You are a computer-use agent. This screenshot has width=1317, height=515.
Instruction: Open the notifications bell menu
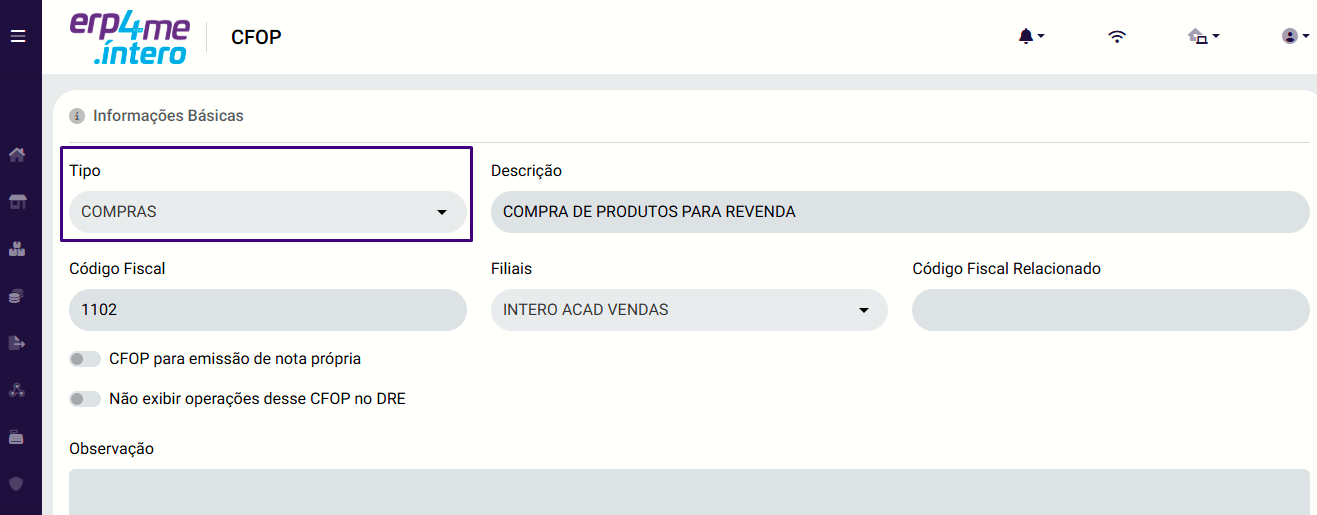coord(1031,36)
